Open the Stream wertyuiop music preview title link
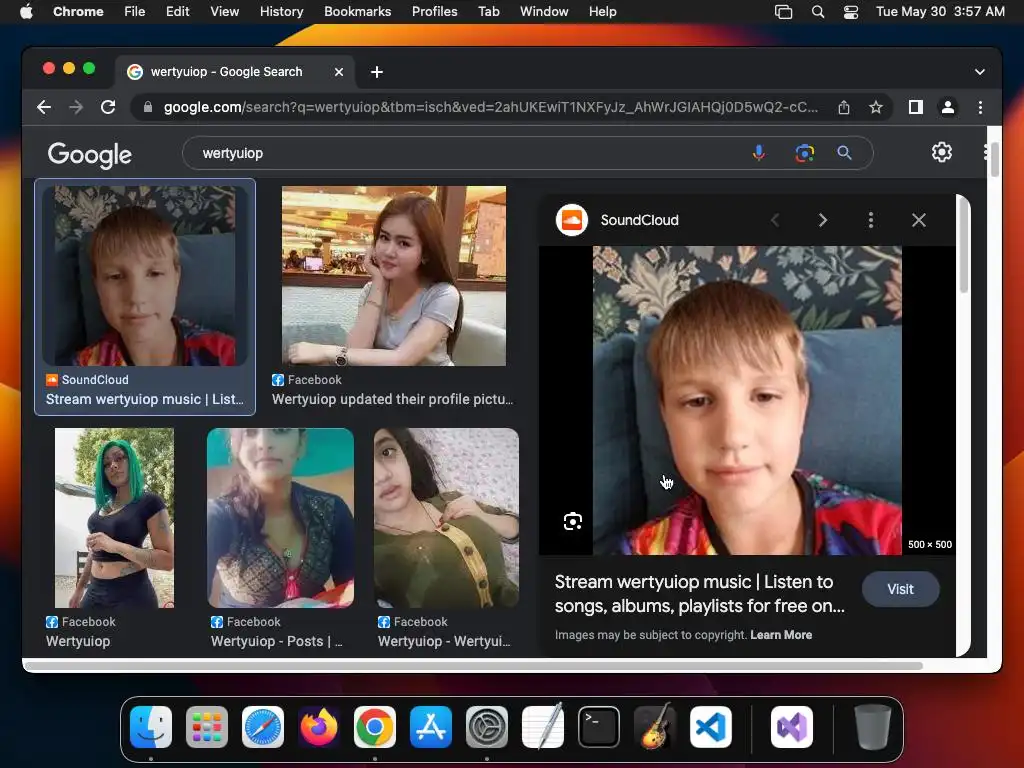The height and width of the screenshot is (768, 1024). point(699,594)
